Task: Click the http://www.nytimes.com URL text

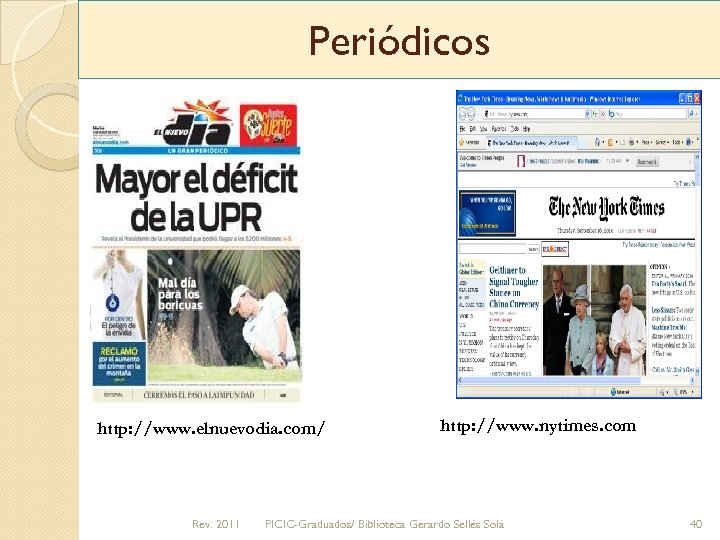Action: (x=538, y=426)
